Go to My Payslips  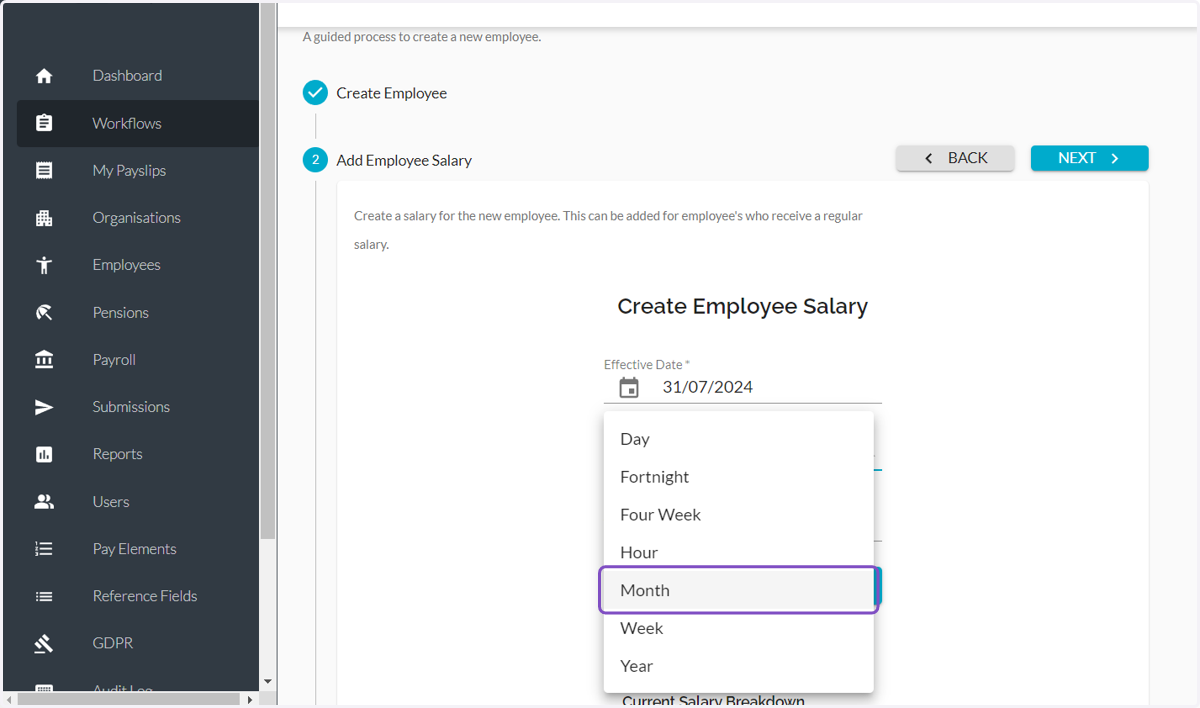(138, 171)
